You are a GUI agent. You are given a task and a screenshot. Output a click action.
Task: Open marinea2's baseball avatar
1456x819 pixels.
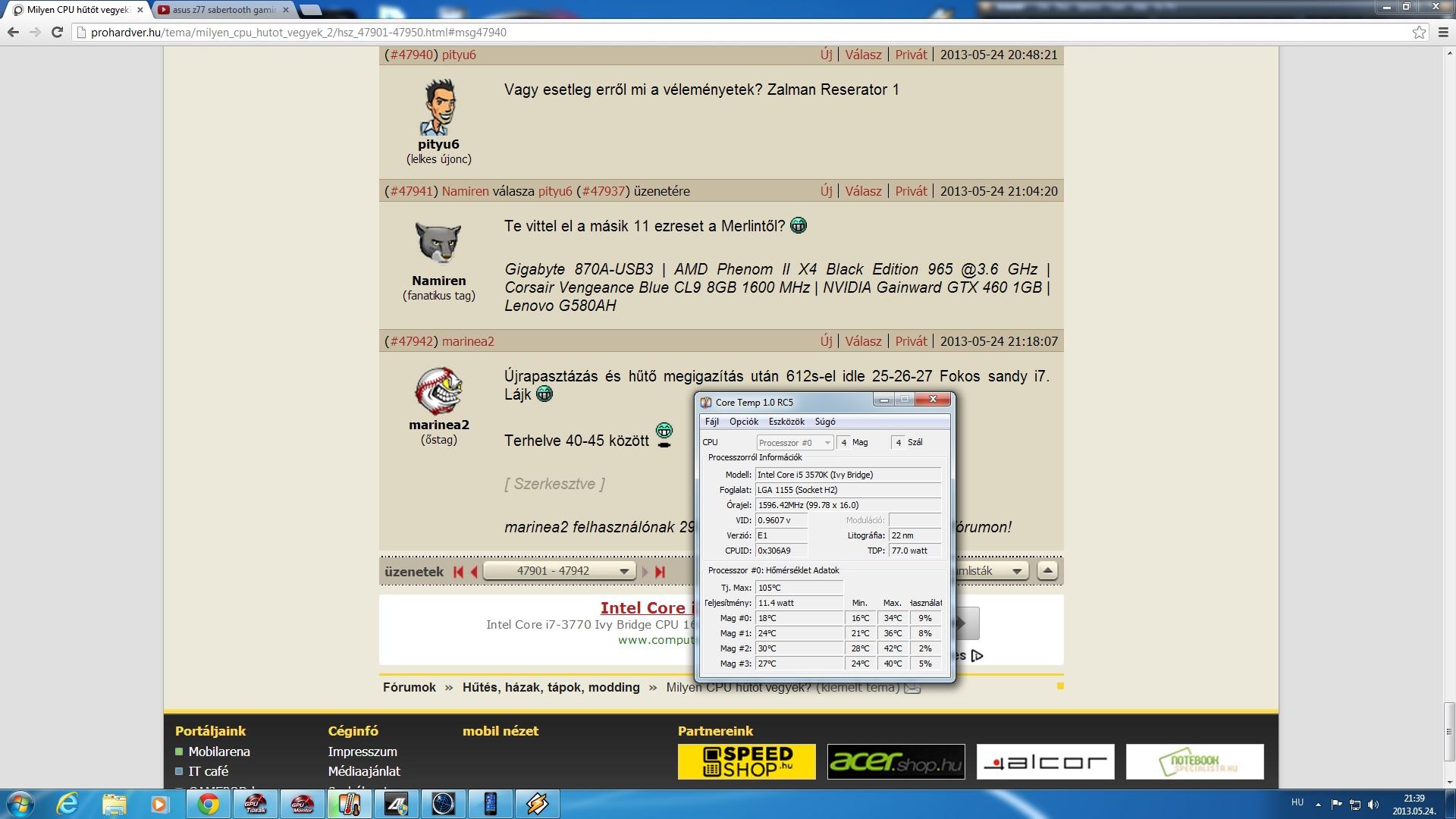(x=438, y=390)
